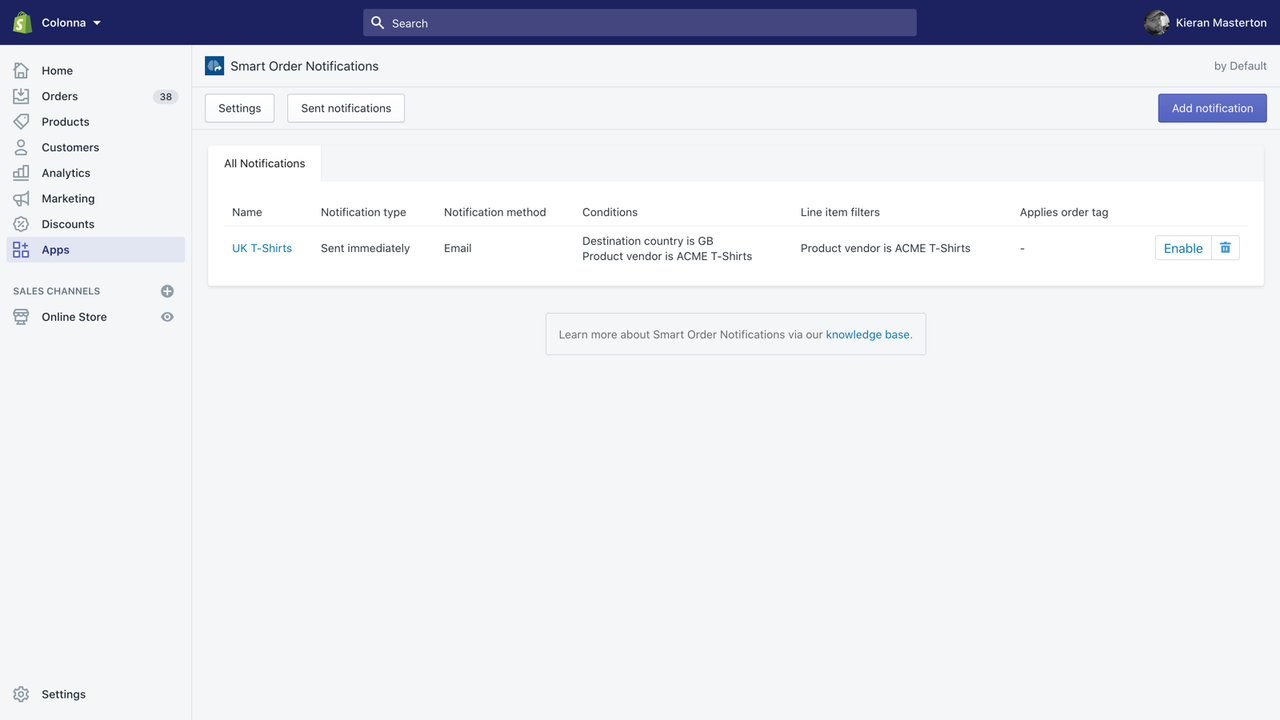Select the Products icon in sidebar
The width and height of the screenshot is (1280, 720).
[x=20, y=121]
